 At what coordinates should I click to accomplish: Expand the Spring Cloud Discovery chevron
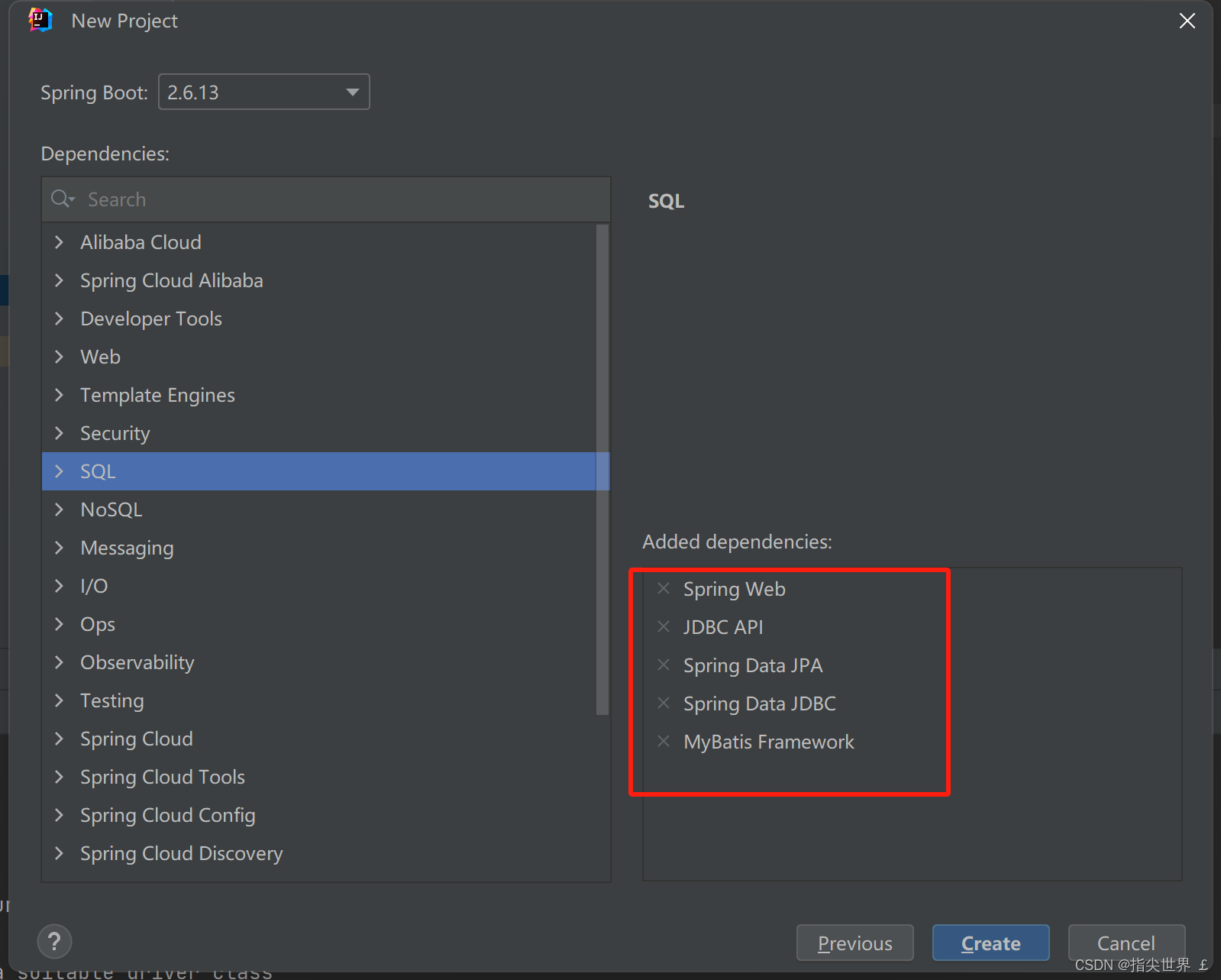(59, 853)
